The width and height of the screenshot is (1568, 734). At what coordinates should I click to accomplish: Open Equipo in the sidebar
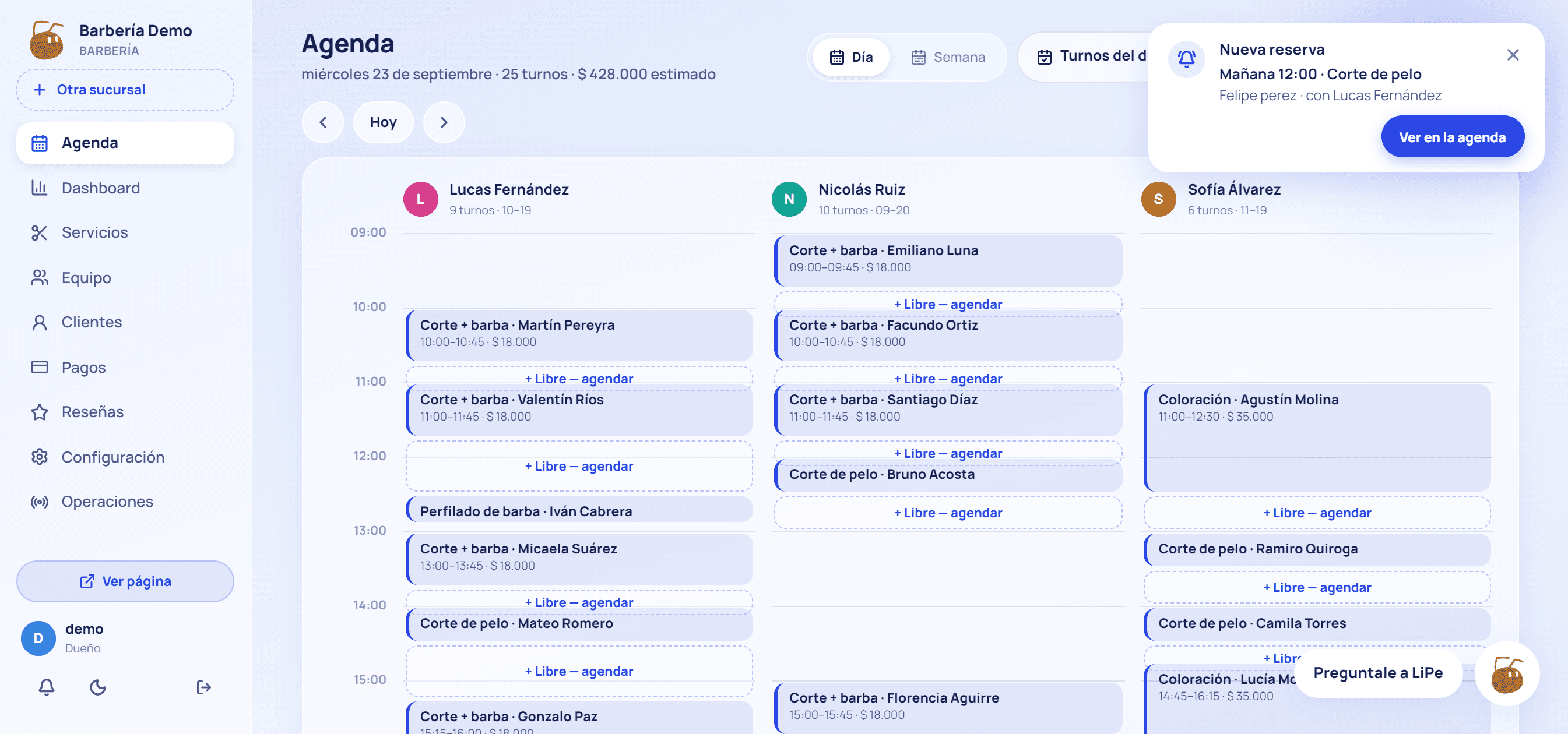click(125, 278)
